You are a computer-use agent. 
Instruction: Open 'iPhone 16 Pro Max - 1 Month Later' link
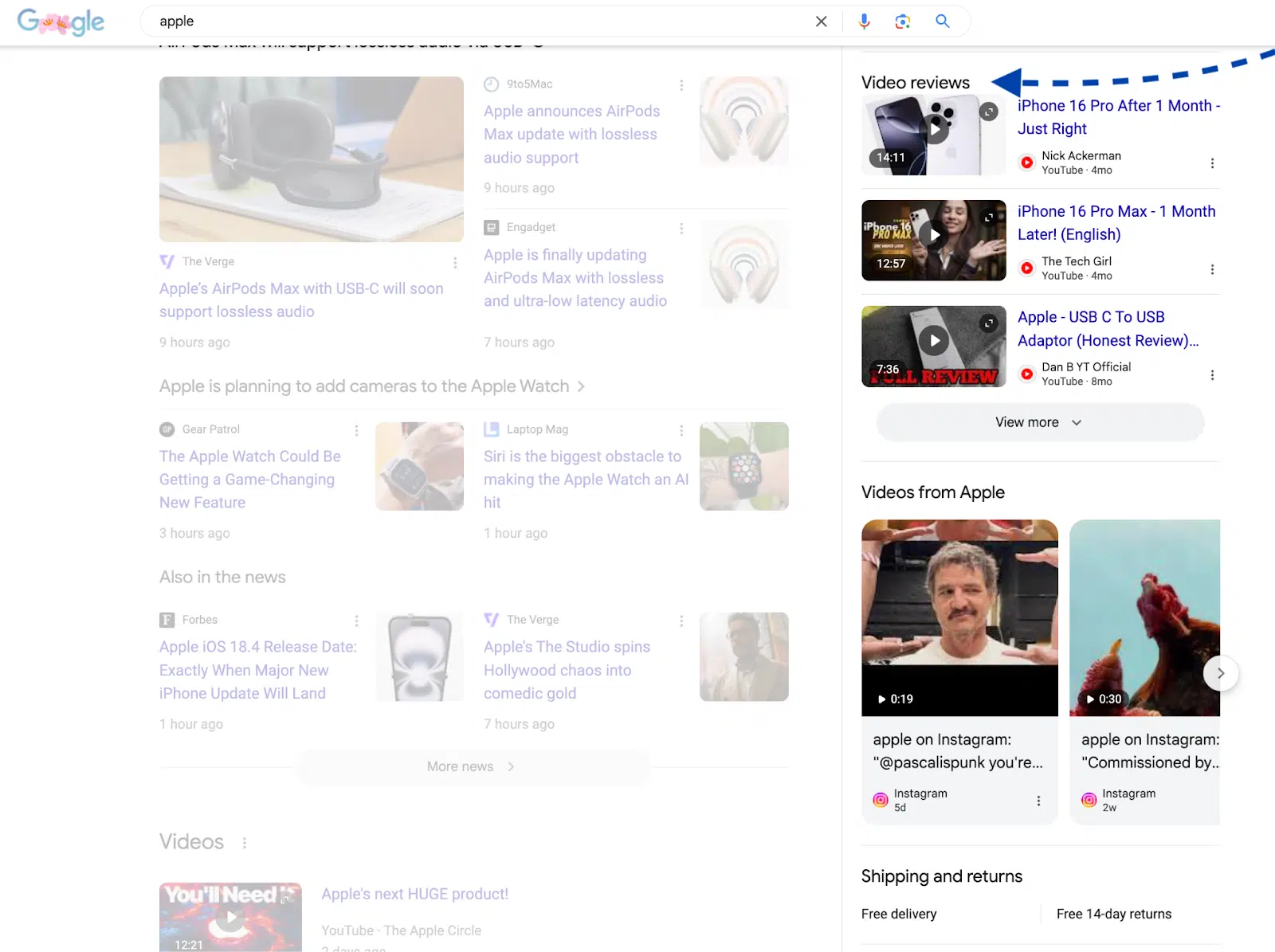[x=1116, y=223]
